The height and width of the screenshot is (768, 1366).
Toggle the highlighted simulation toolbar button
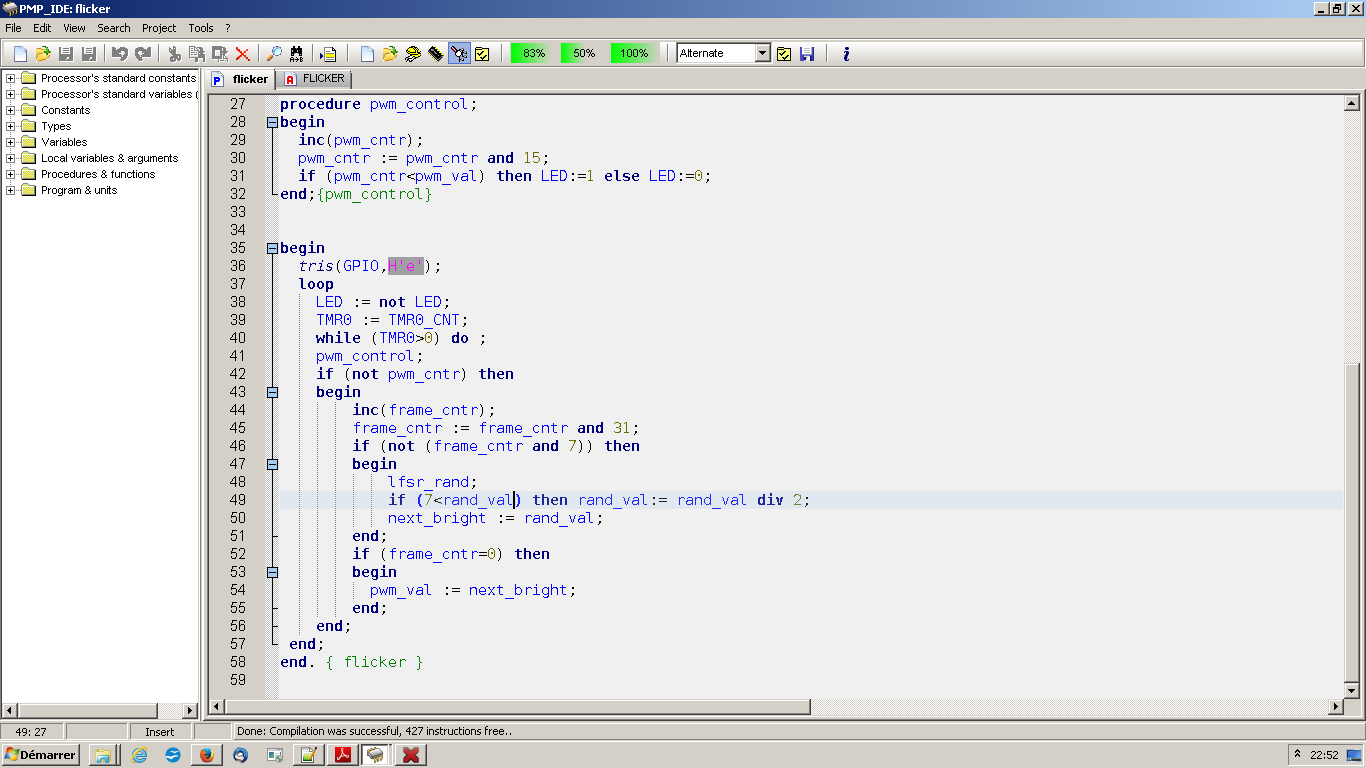(459, 53)
